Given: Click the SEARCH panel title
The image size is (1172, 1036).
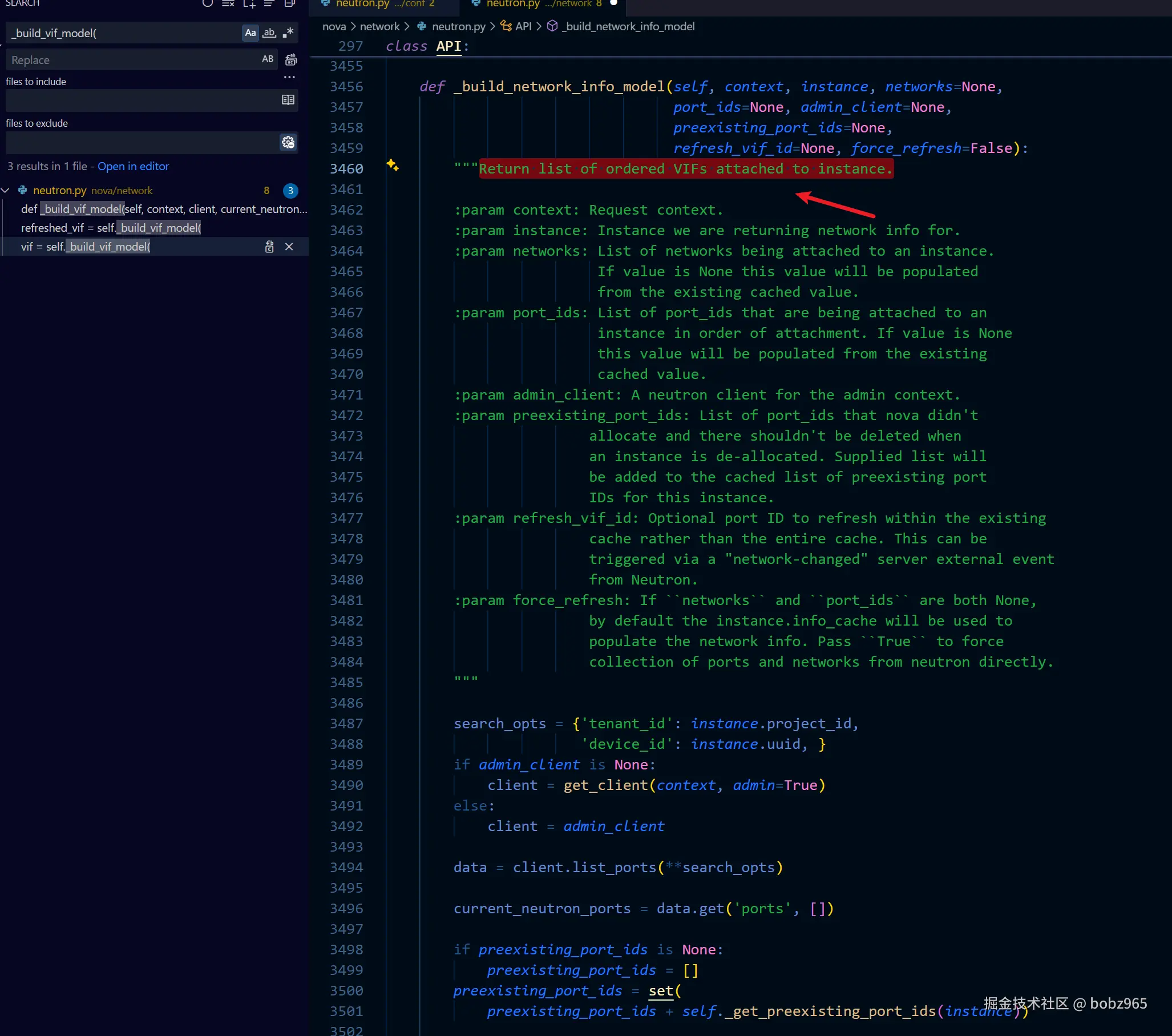Looking at the screenshot, I should [x=22, y=3].
